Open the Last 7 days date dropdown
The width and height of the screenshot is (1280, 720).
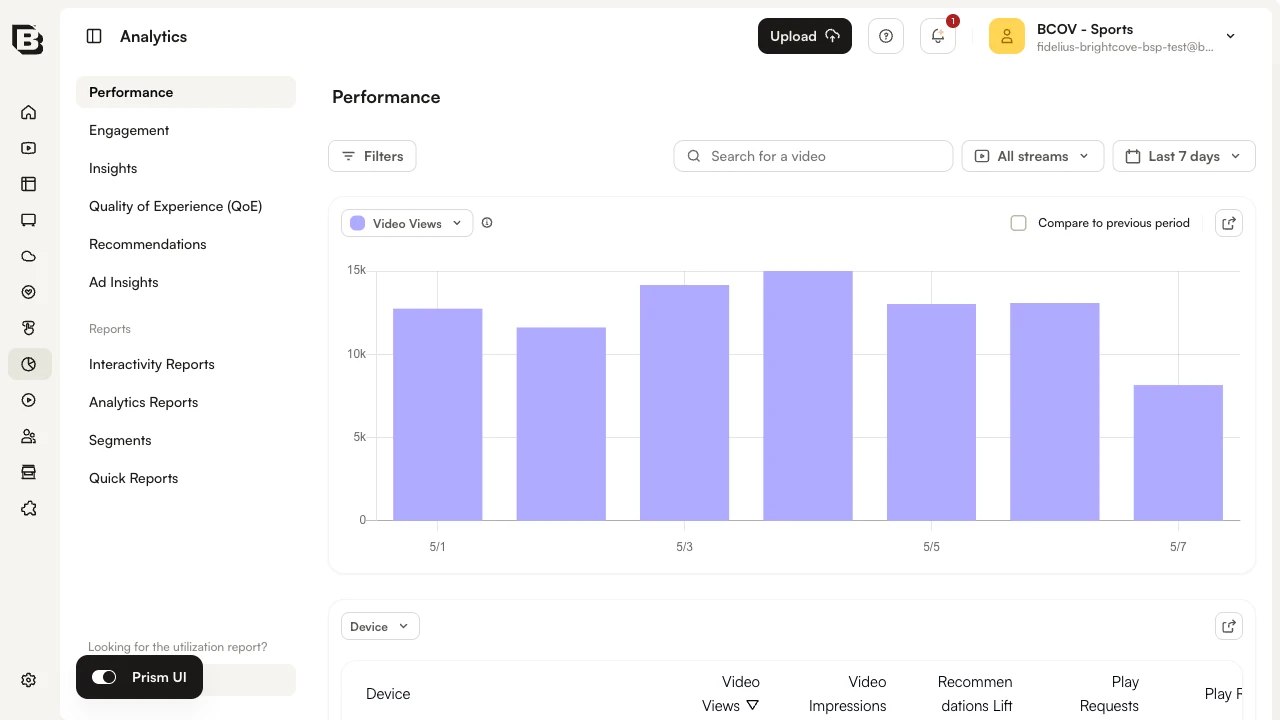1184,156
